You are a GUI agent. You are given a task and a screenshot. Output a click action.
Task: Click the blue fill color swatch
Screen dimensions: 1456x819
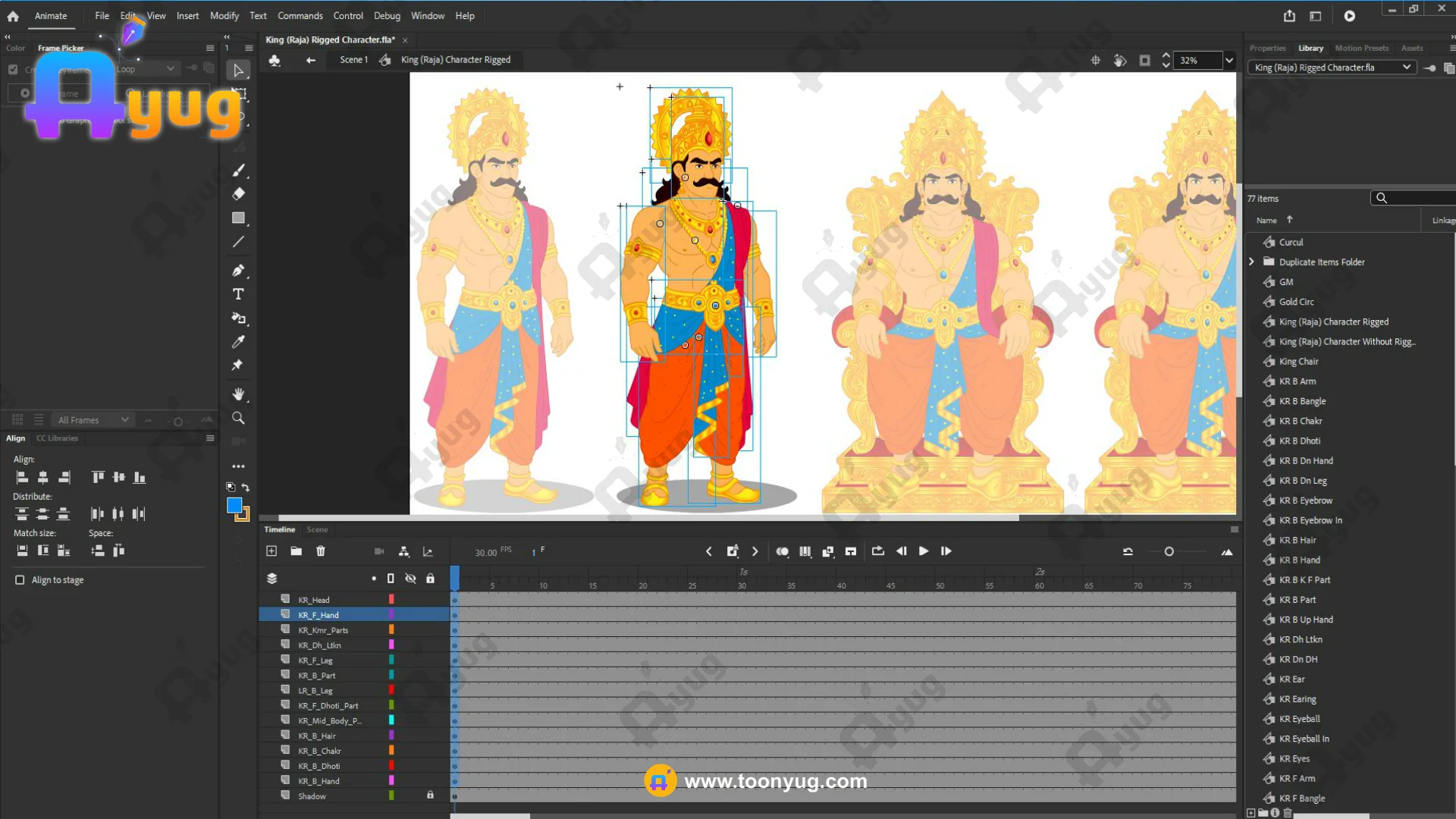coord(234,506)
